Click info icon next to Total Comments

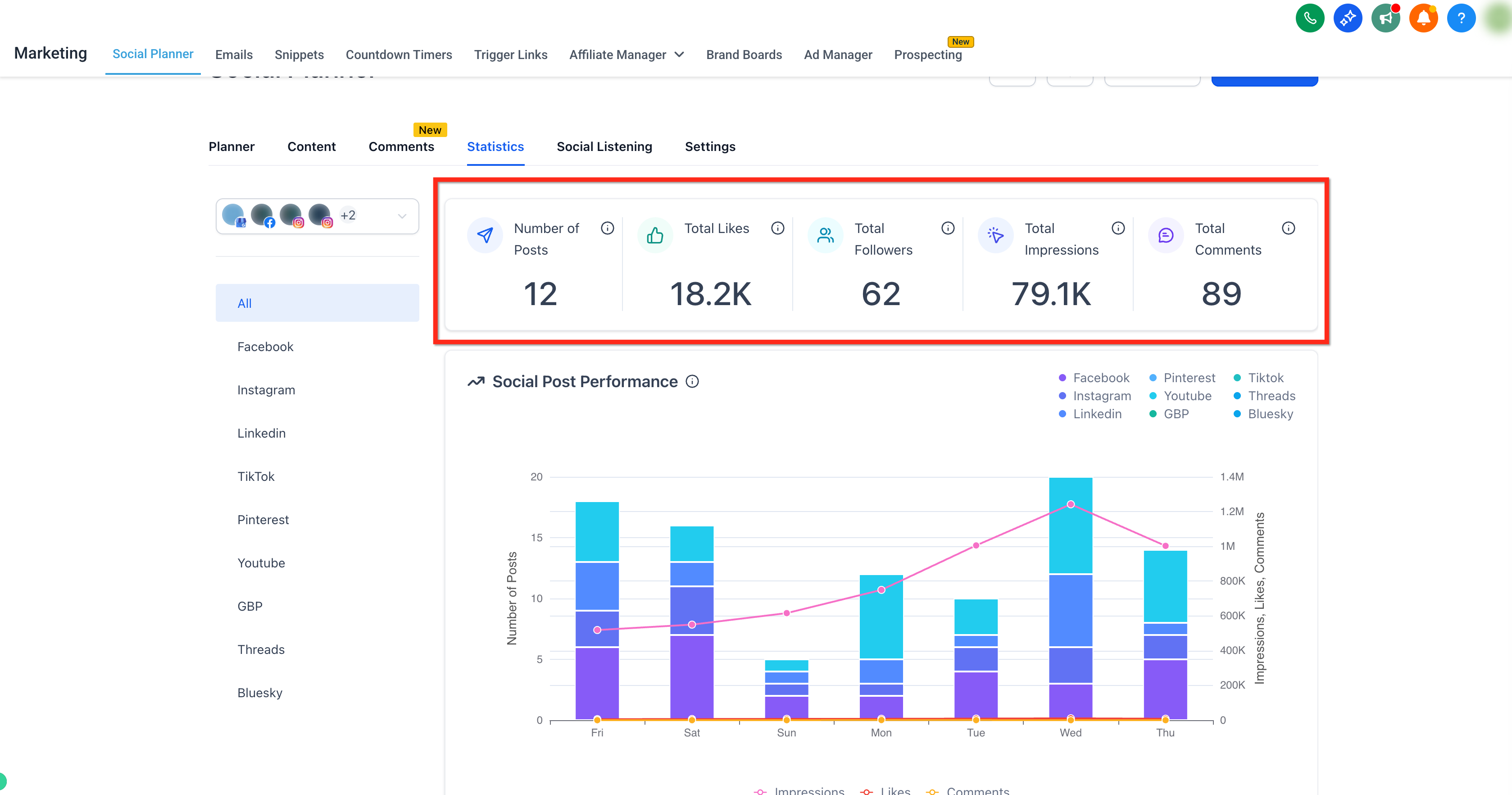pos(1288,228)
